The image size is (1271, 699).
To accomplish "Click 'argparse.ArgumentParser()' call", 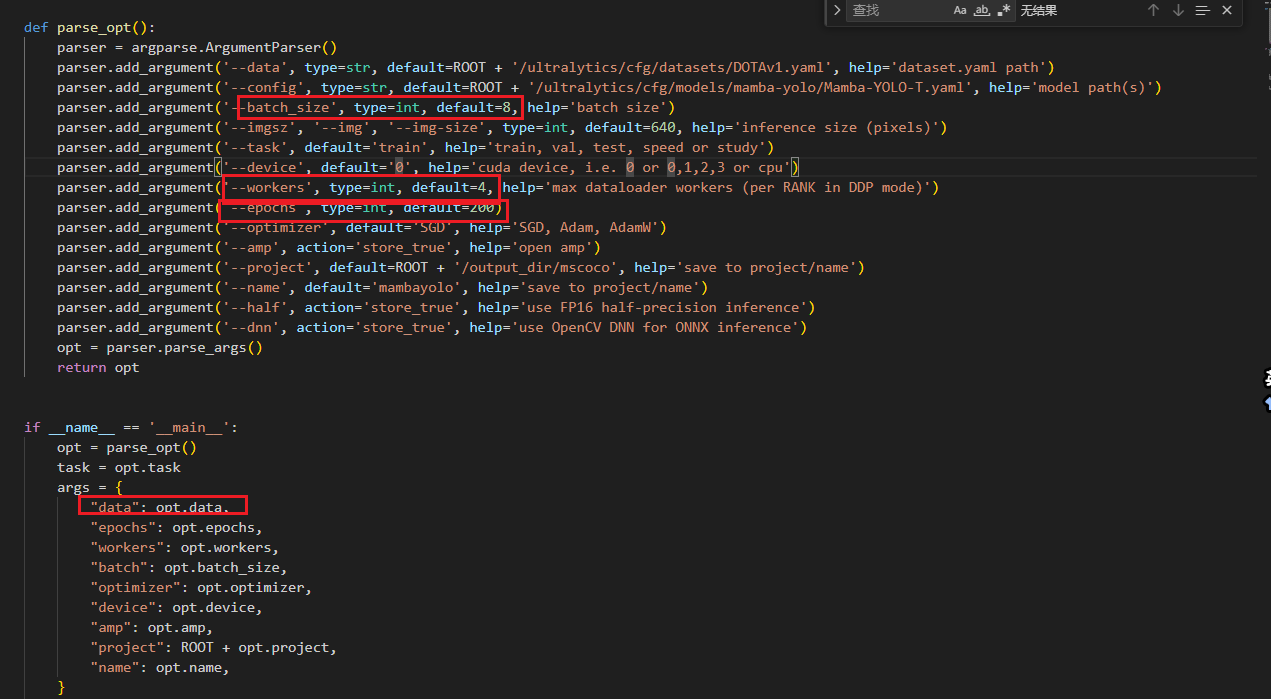I will coord(234,47).
